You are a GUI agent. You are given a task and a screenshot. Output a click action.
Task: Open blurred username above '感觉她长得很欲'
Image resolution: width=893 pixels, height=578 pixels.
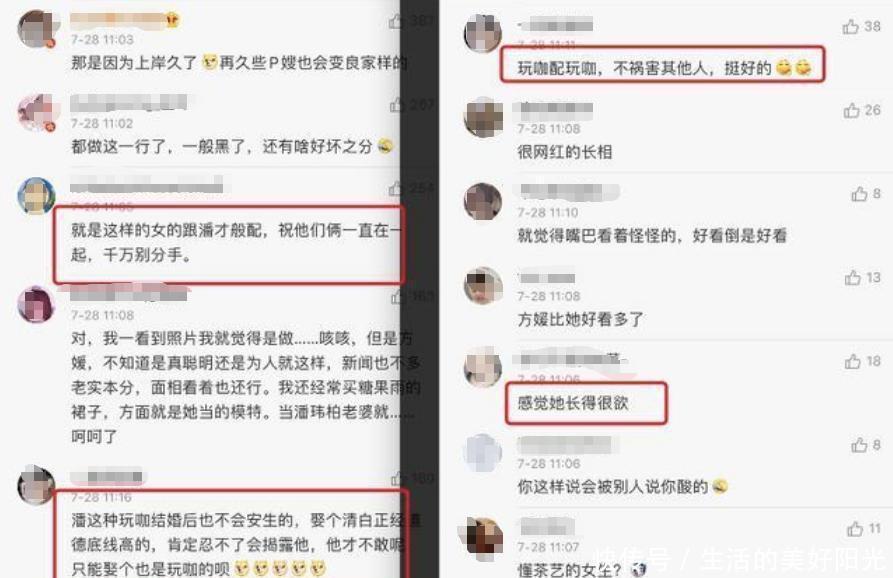point(571,359)
